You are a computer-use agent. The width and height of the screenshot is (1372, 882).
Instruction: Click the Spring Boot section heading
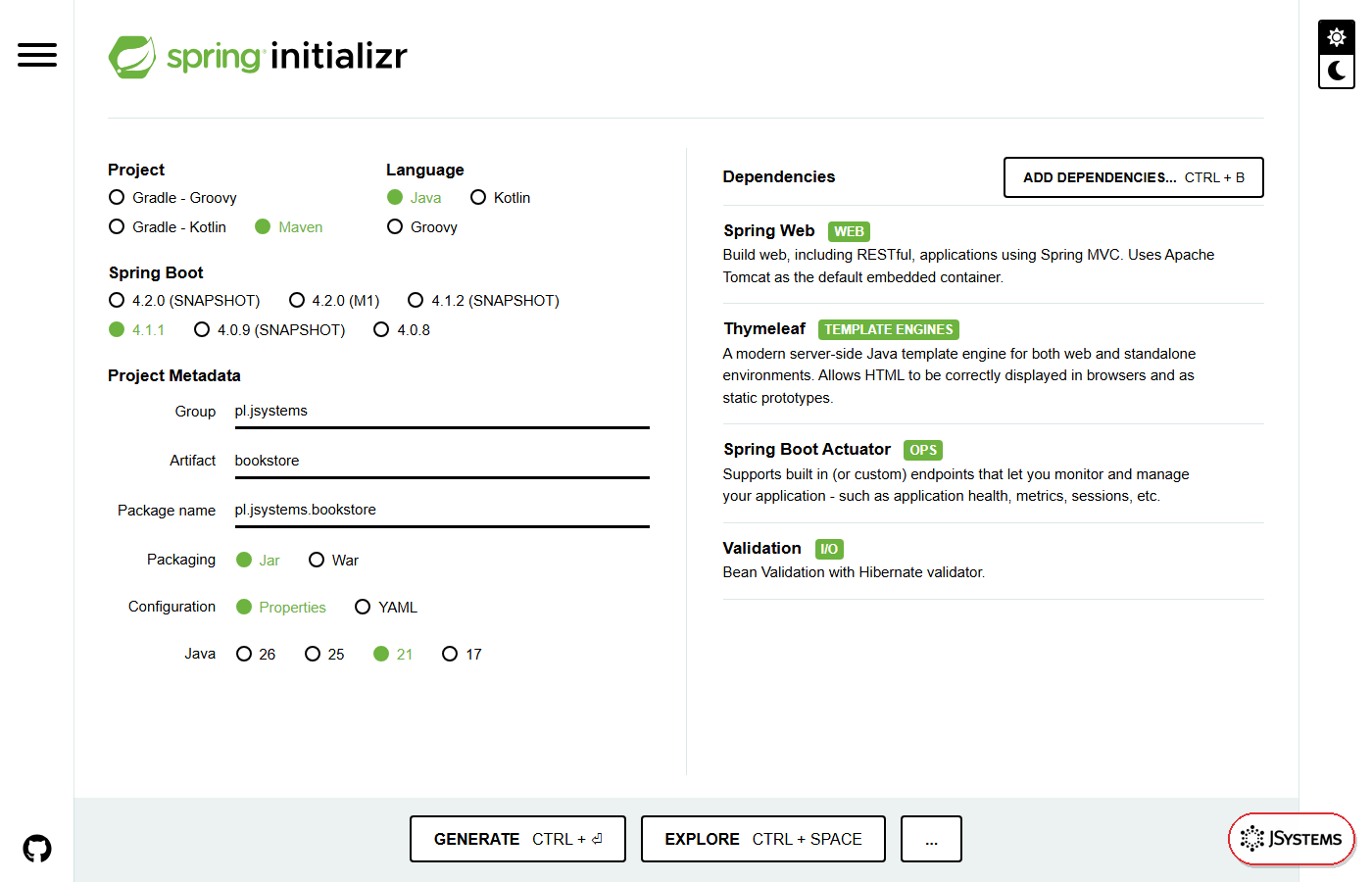pyautogui.click(x=156, y=273)
